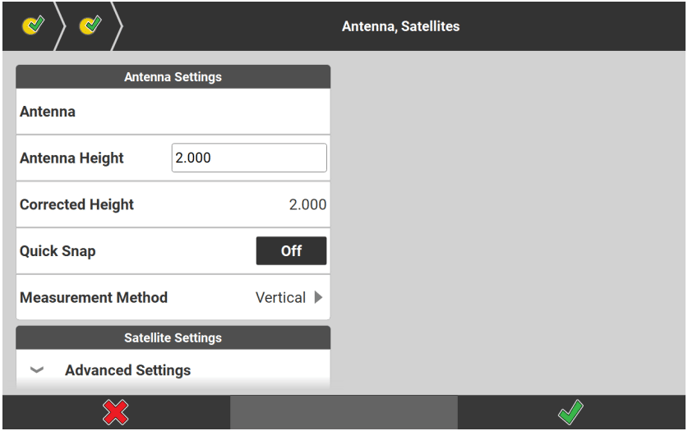Toggle the Quick Snap Off switch

click(x=291, y=251)
